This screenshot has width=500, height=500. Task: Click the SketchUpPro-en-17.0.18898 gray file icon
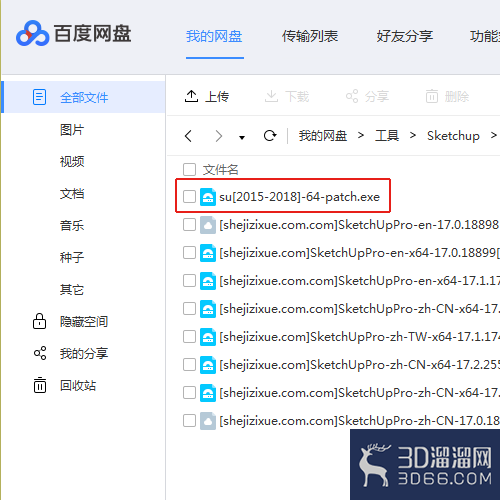(208, 225)
